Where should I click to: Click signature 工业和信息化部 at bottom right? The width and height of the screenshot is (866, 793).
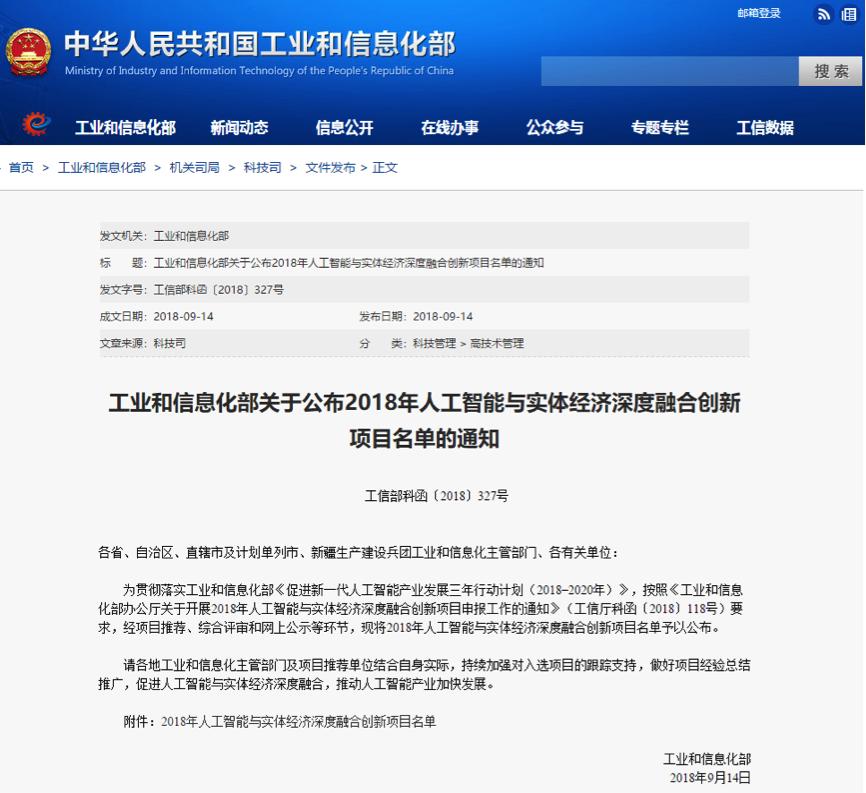click(707, 759)
